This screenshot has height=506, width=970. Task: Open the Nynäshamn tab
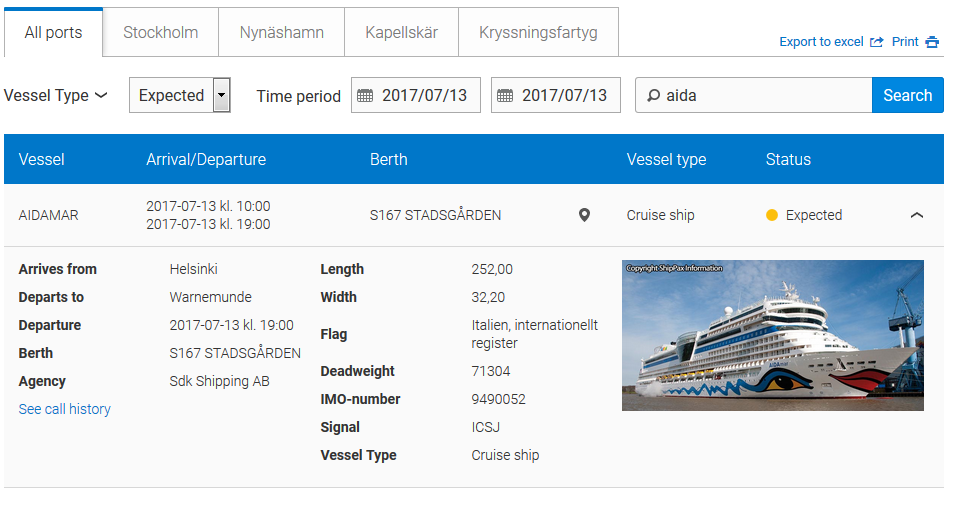click(x=281, y=33)
